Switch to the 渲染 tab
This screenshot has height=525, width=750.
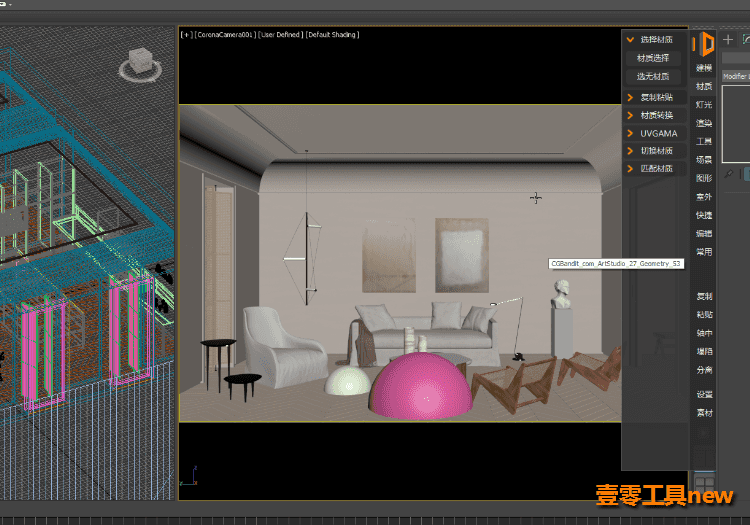click(704, 123)
